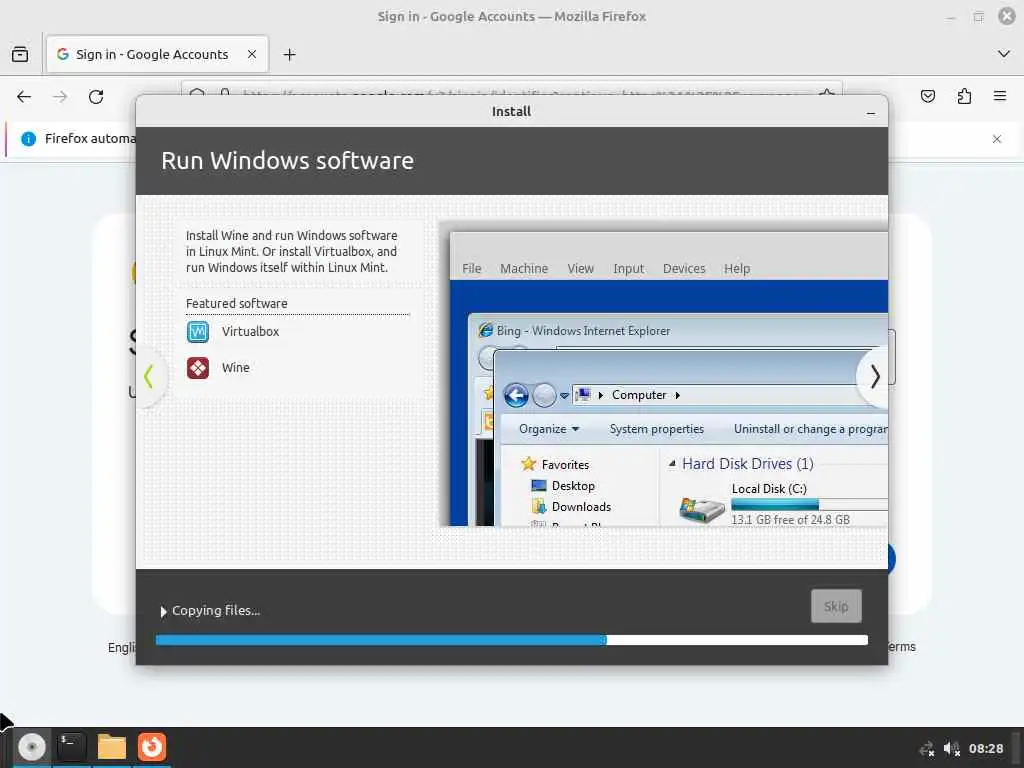Viewport: 1024px width, 768px height.
Task: Dismiss the Firefox automation notification bar
Action: click(x=997, y=139)
